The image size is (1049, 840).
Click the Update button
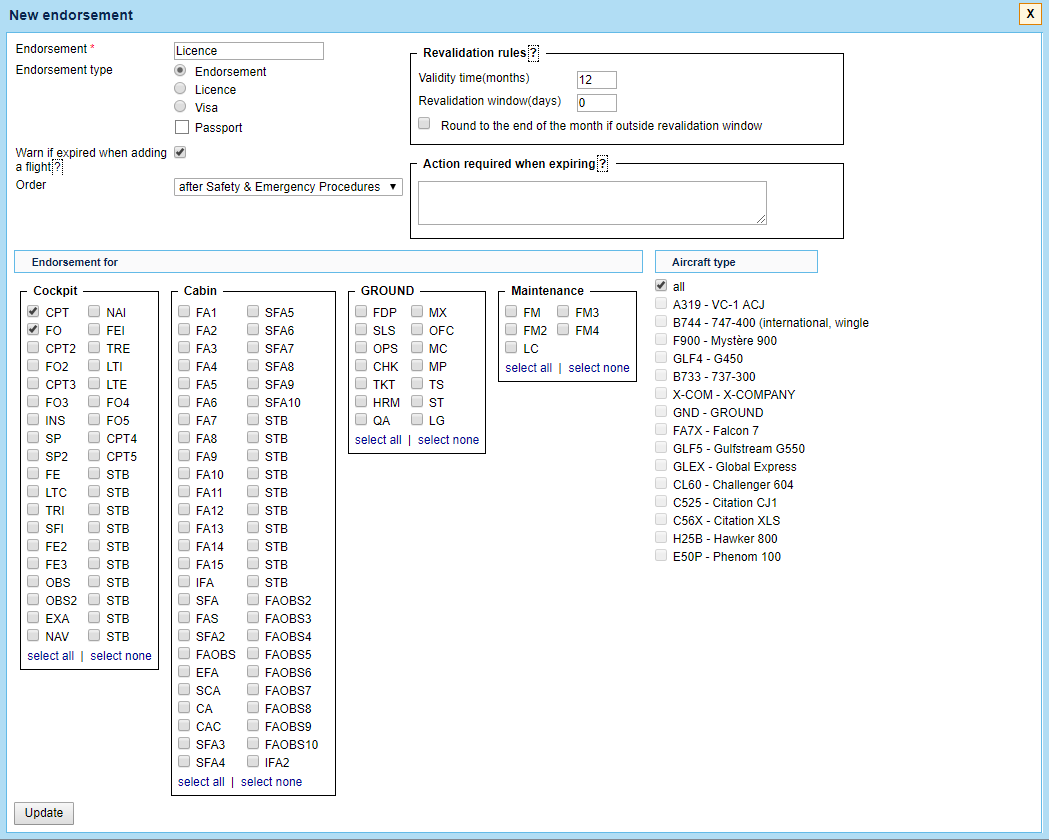[44, 813]
